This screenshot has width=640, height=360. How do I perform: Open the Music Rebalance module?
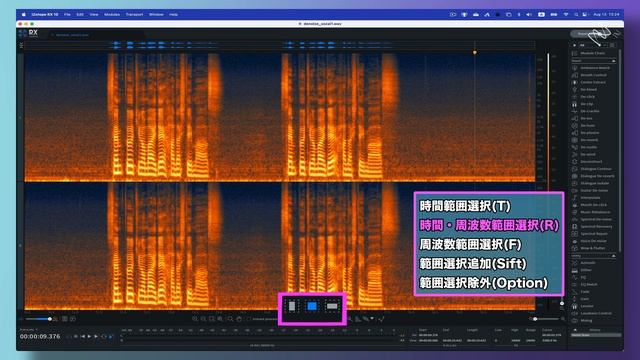(595, 212)
